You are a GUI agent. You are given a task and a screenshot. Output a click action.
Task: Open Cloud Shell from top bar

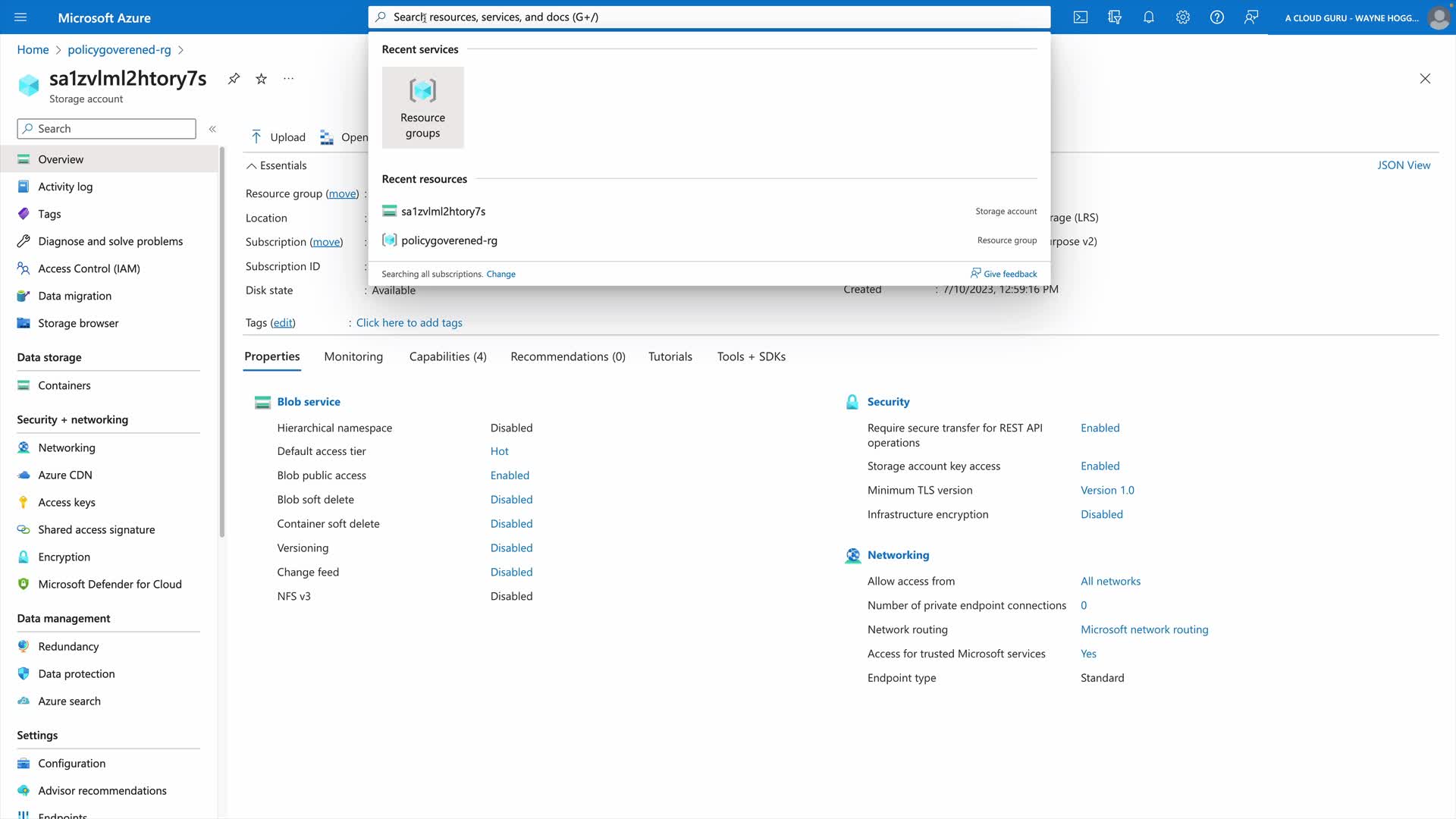[1080, 17]
